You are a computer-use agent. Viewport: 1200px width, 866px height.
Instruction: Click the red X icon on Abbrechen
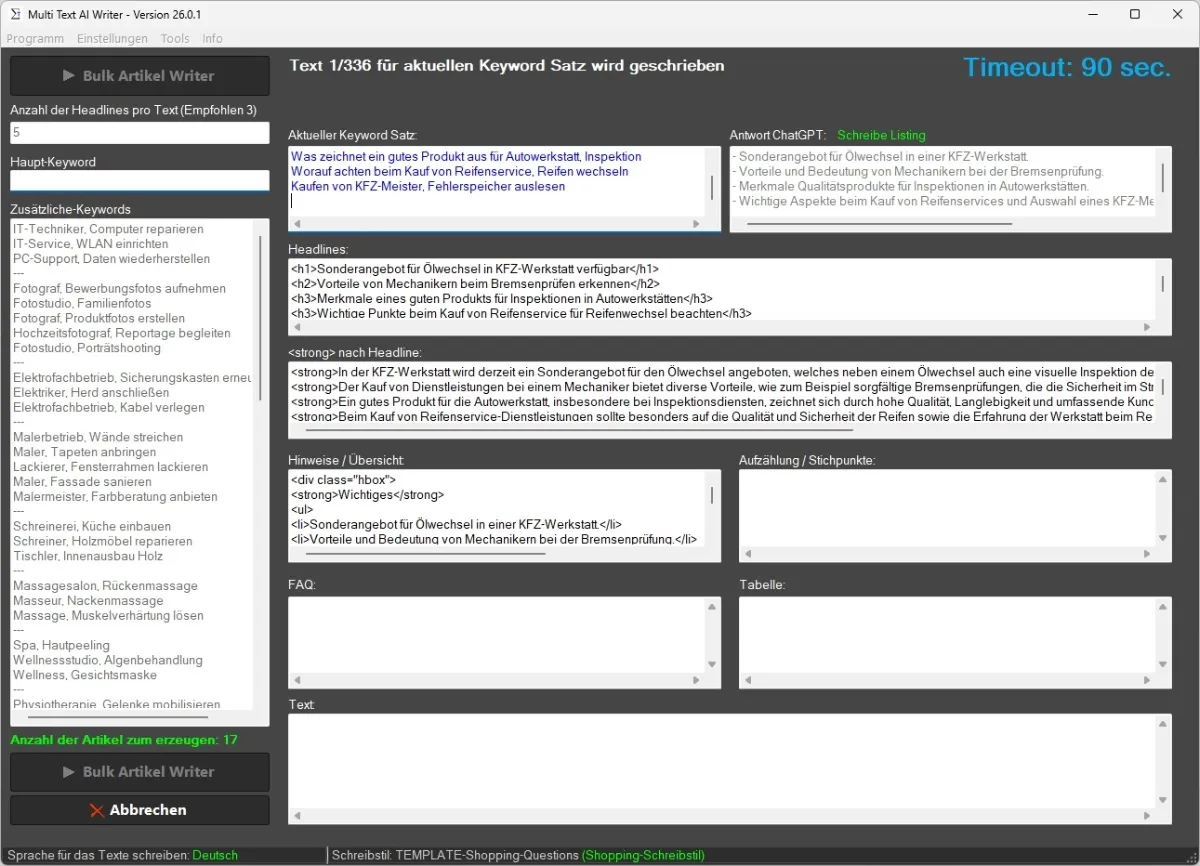click(97, 811)
